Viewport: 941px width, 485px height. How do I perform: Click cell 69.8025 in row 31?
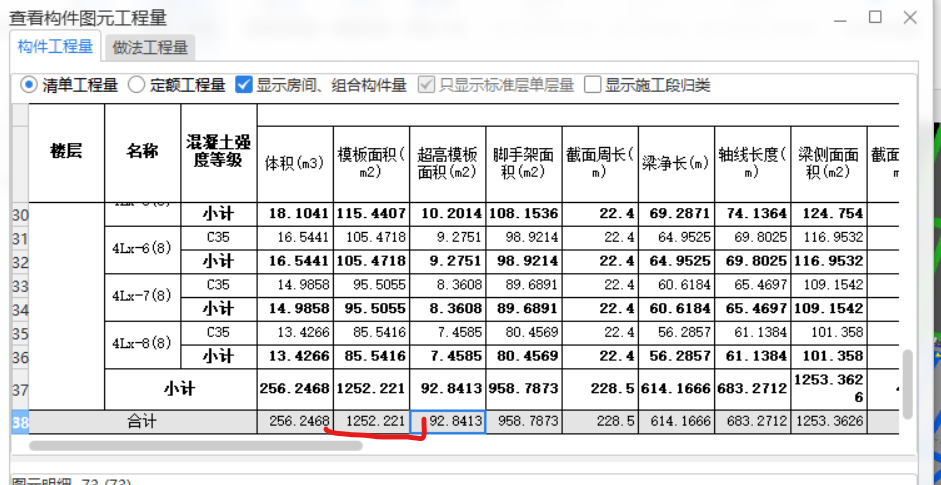[753, 238]
